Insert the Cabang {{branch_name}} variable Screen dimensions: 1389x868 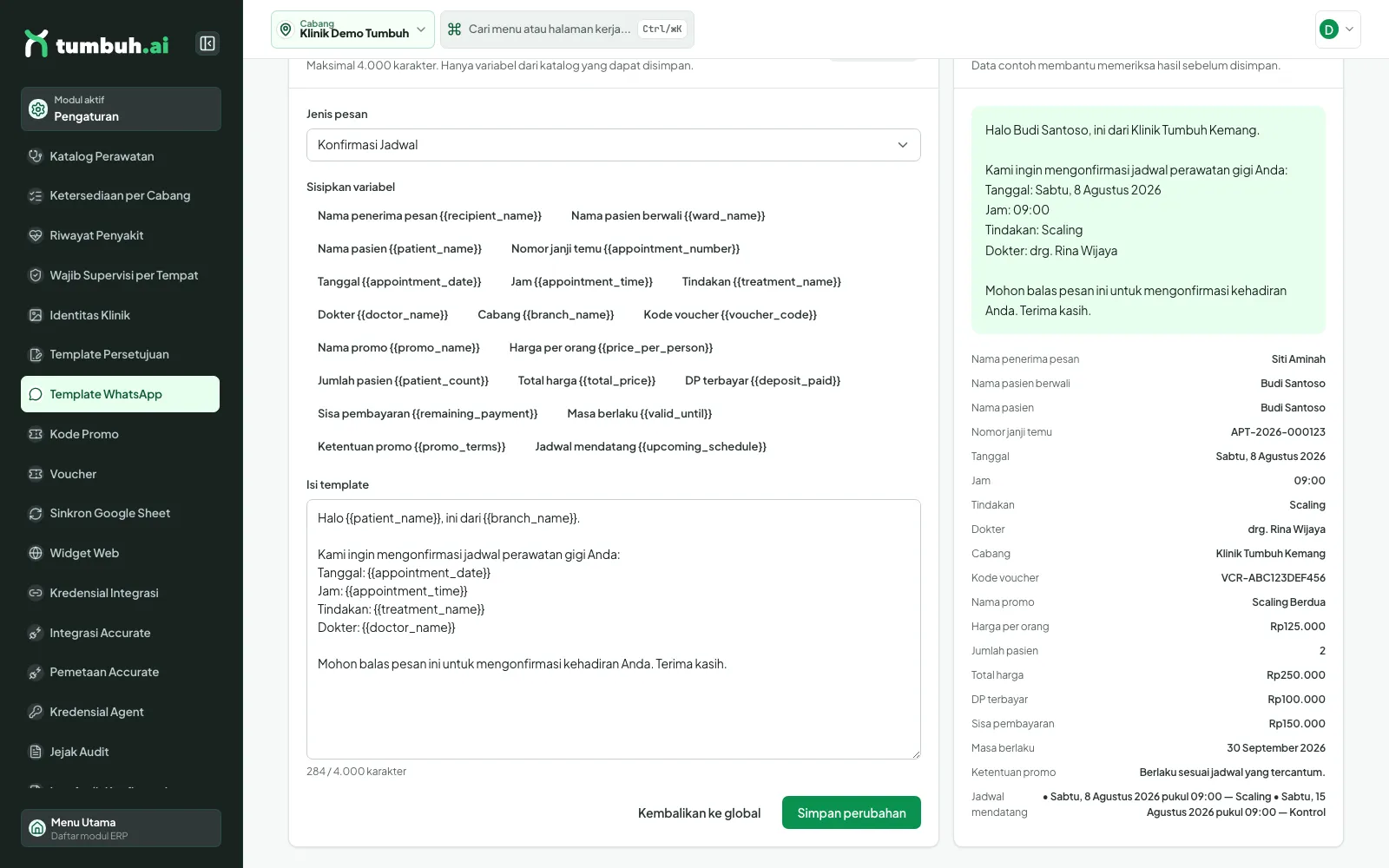tap(546, 314)
